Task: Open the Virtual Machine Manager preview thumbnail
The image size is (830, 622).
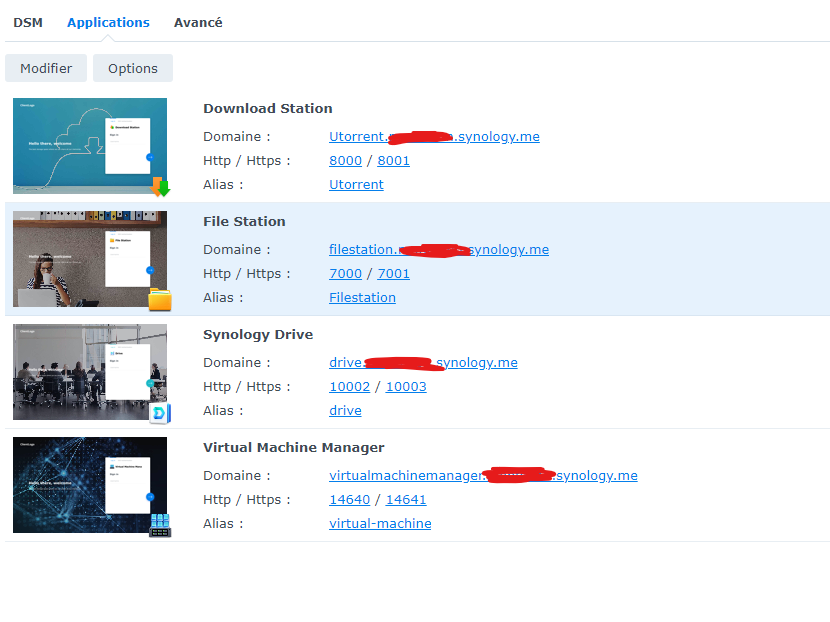Action: click(x=90, y=485)
